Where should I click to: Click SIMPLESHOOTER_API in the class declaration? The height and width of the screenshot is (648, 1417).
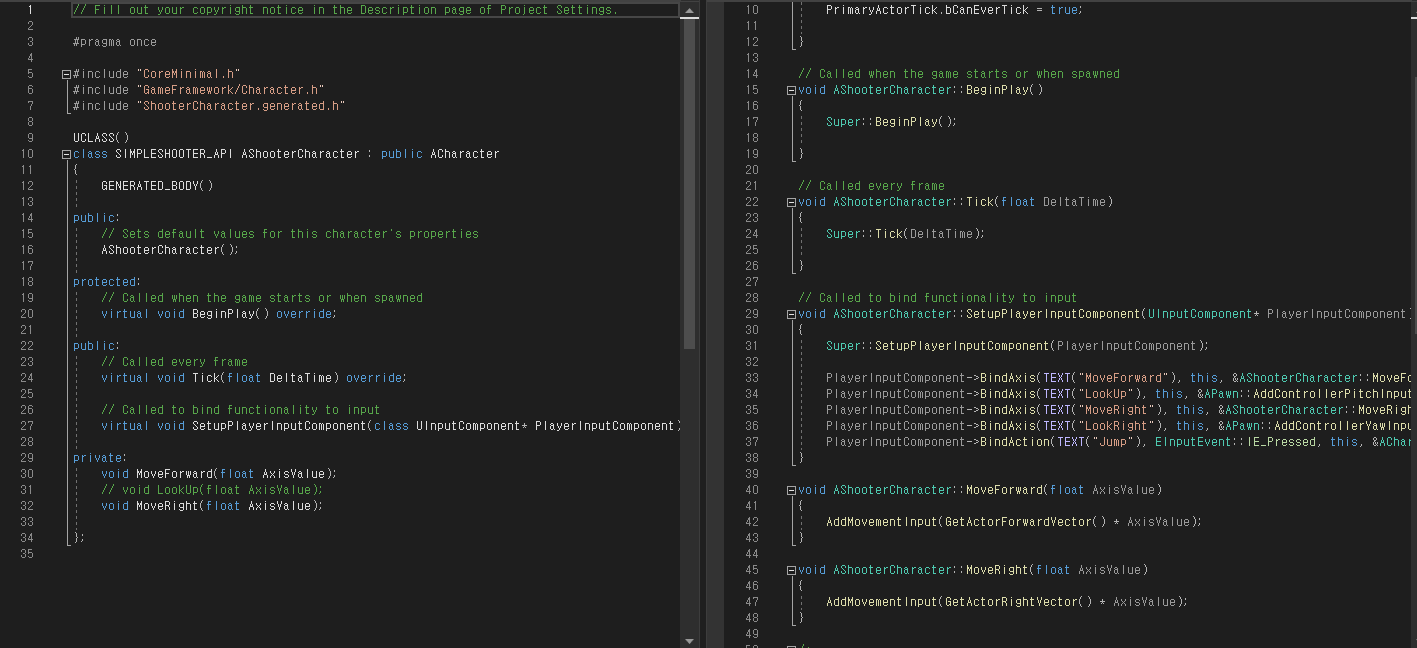(174, 154)
